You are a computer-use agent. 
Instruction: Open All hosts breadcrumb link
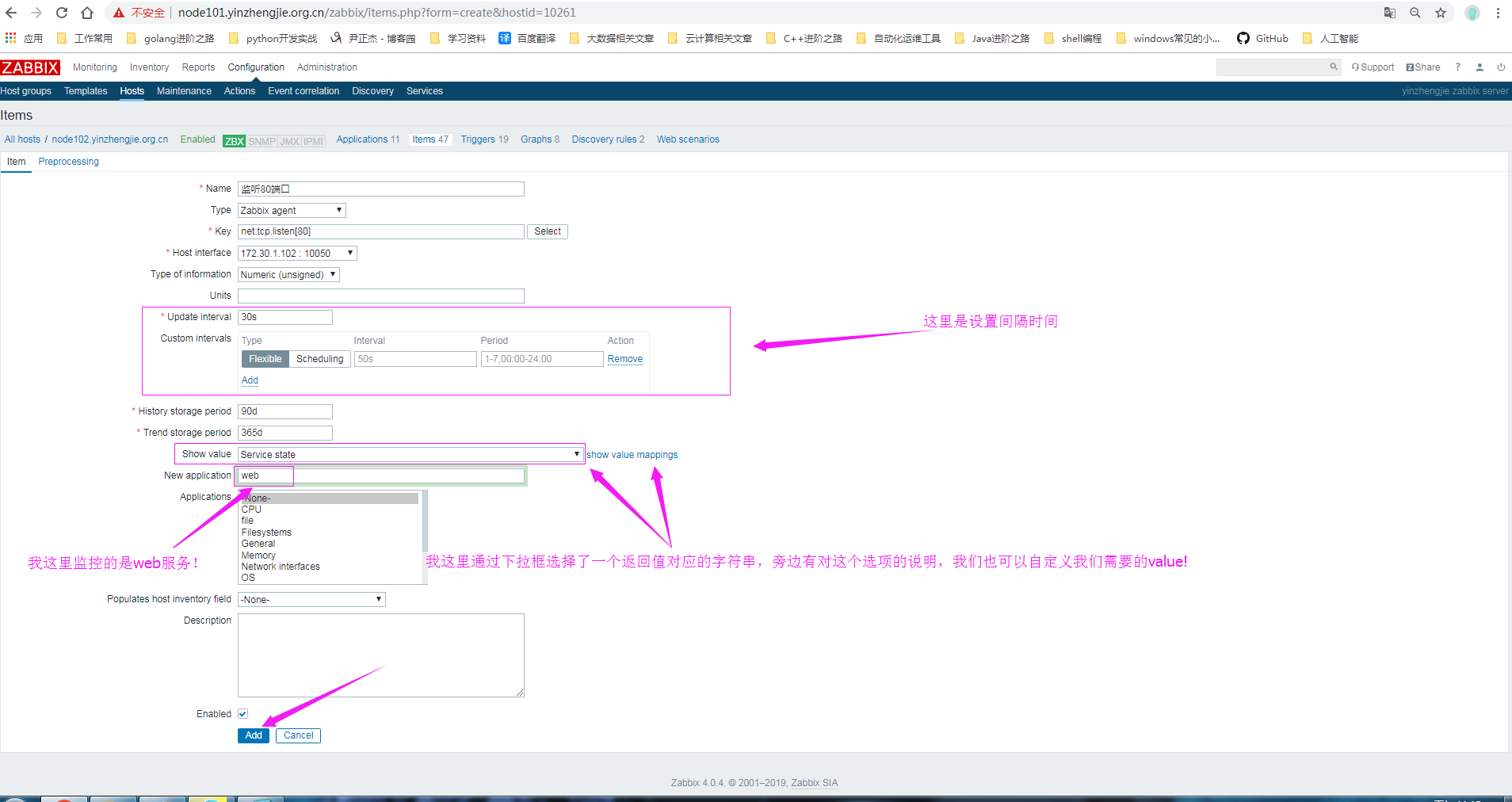pos(22,139)
